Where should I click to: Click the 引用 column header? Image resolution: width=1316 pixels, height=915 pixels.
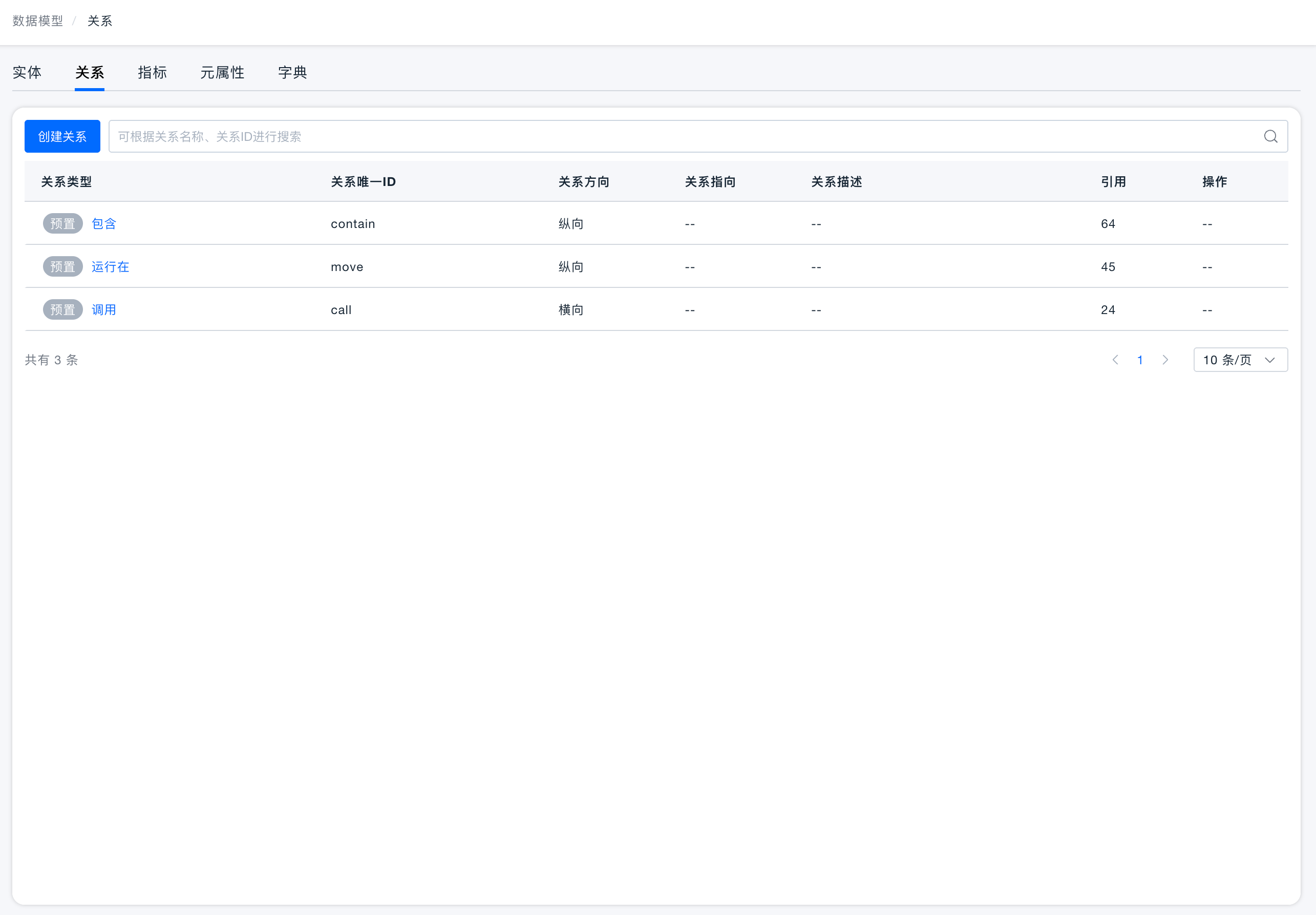pos(1113,182)
